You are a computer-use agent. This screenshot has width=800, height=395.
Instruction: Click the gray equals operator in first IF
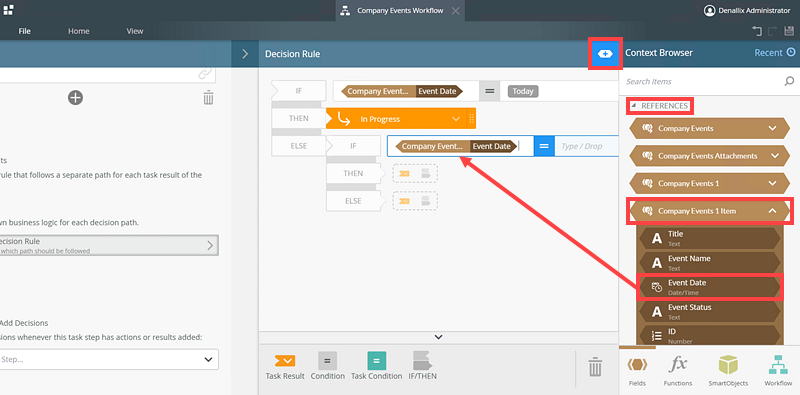[x=489, y=91]
